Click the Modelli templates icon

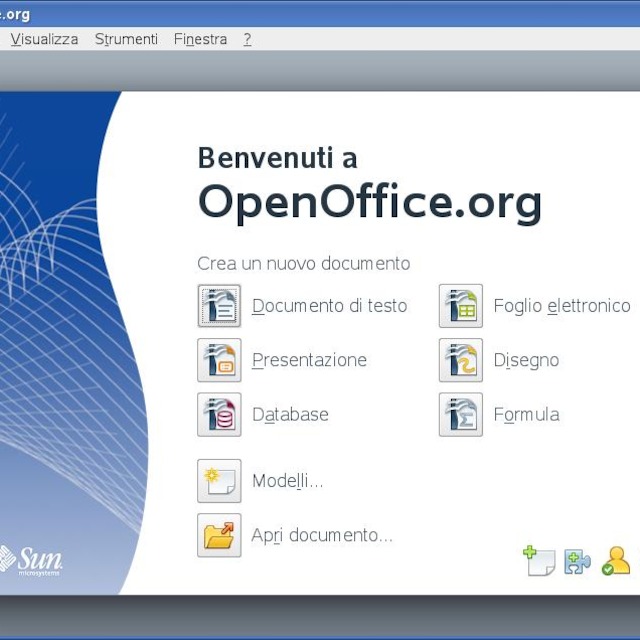[219, 481]
